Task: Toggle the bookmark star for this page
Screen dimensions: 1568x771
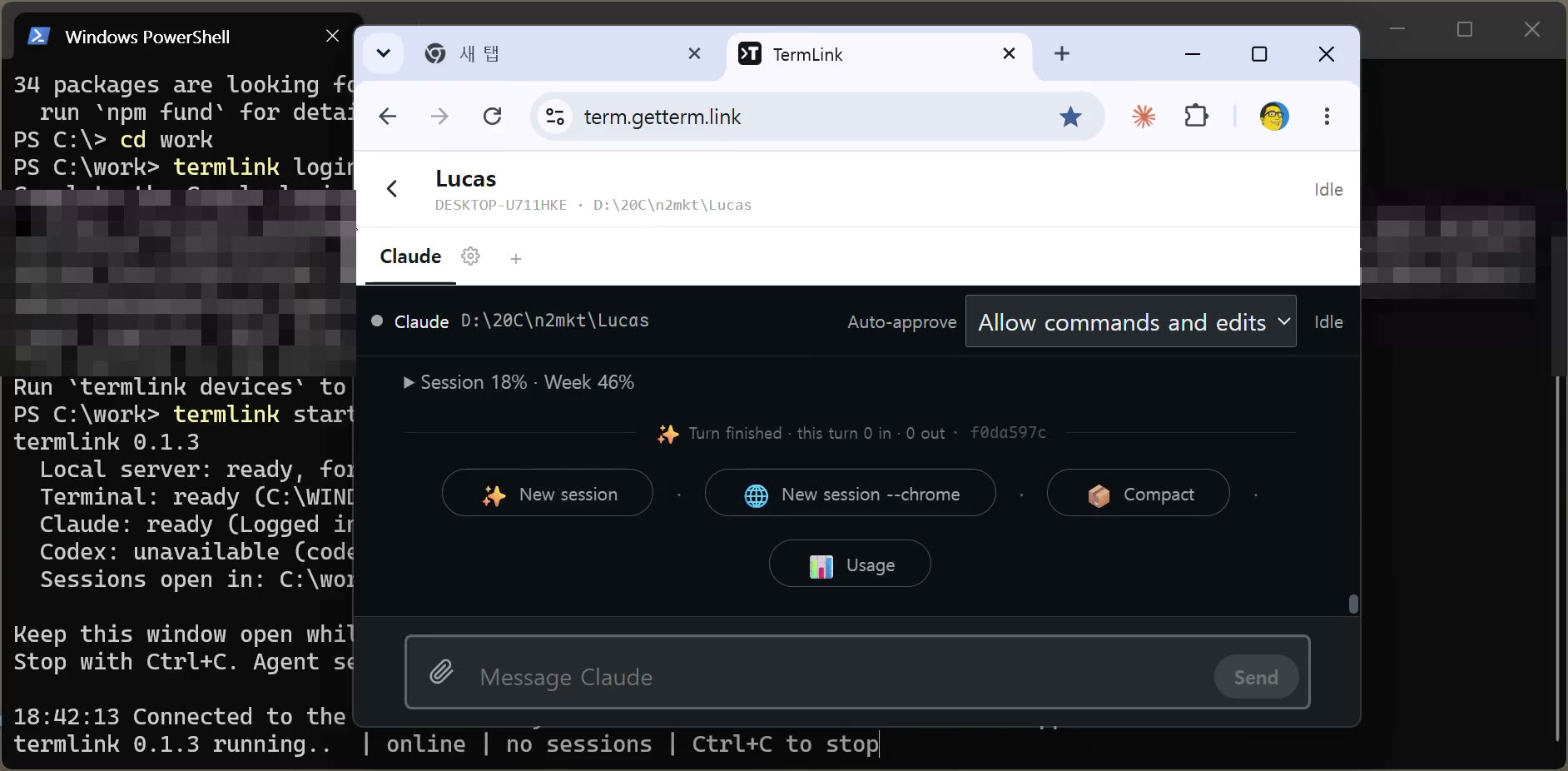Action: tap(1070, 117)
